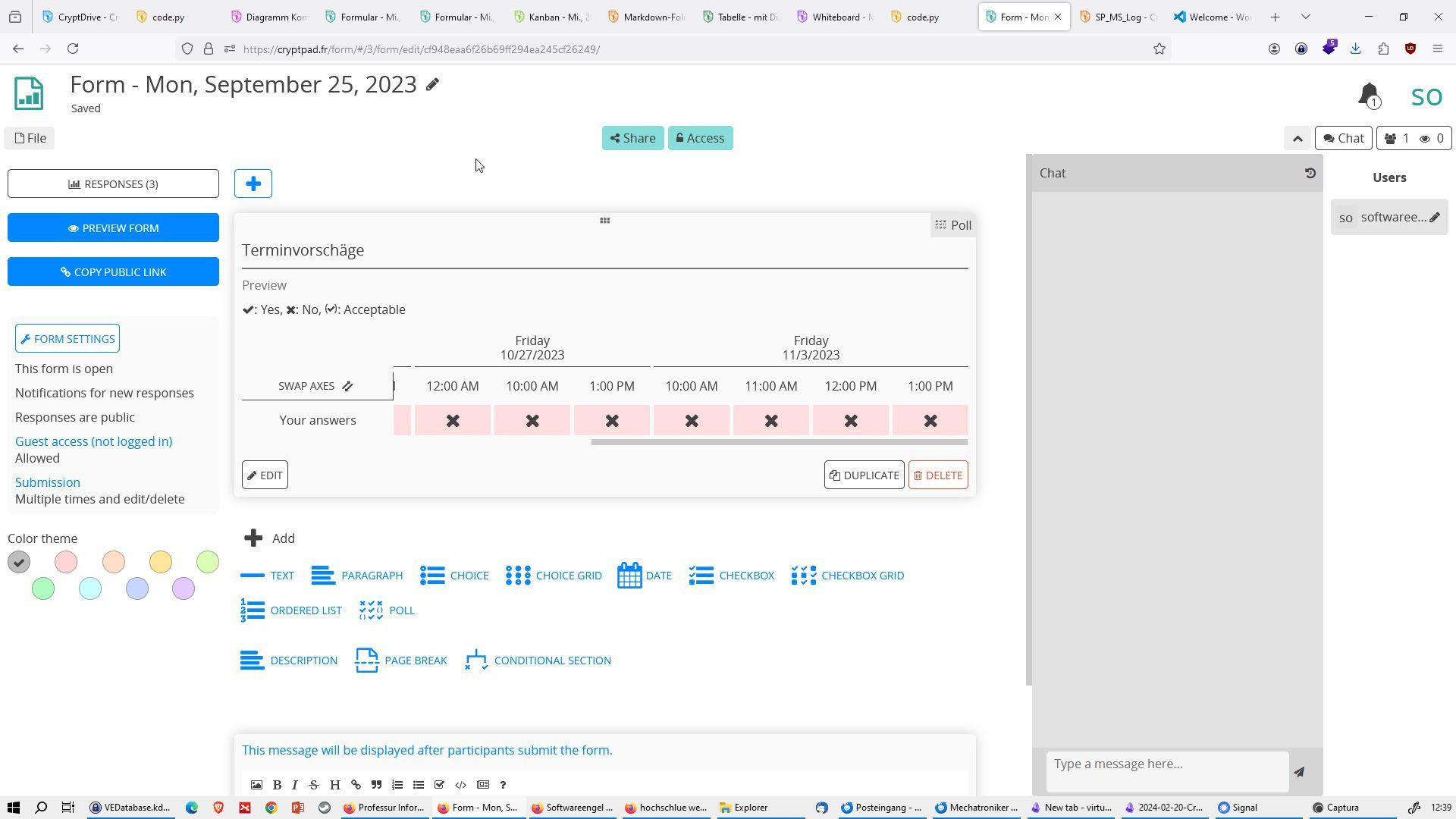Open the Access settings dropdown
Screen dimensions: 1456x819
(x=700, y=138)
